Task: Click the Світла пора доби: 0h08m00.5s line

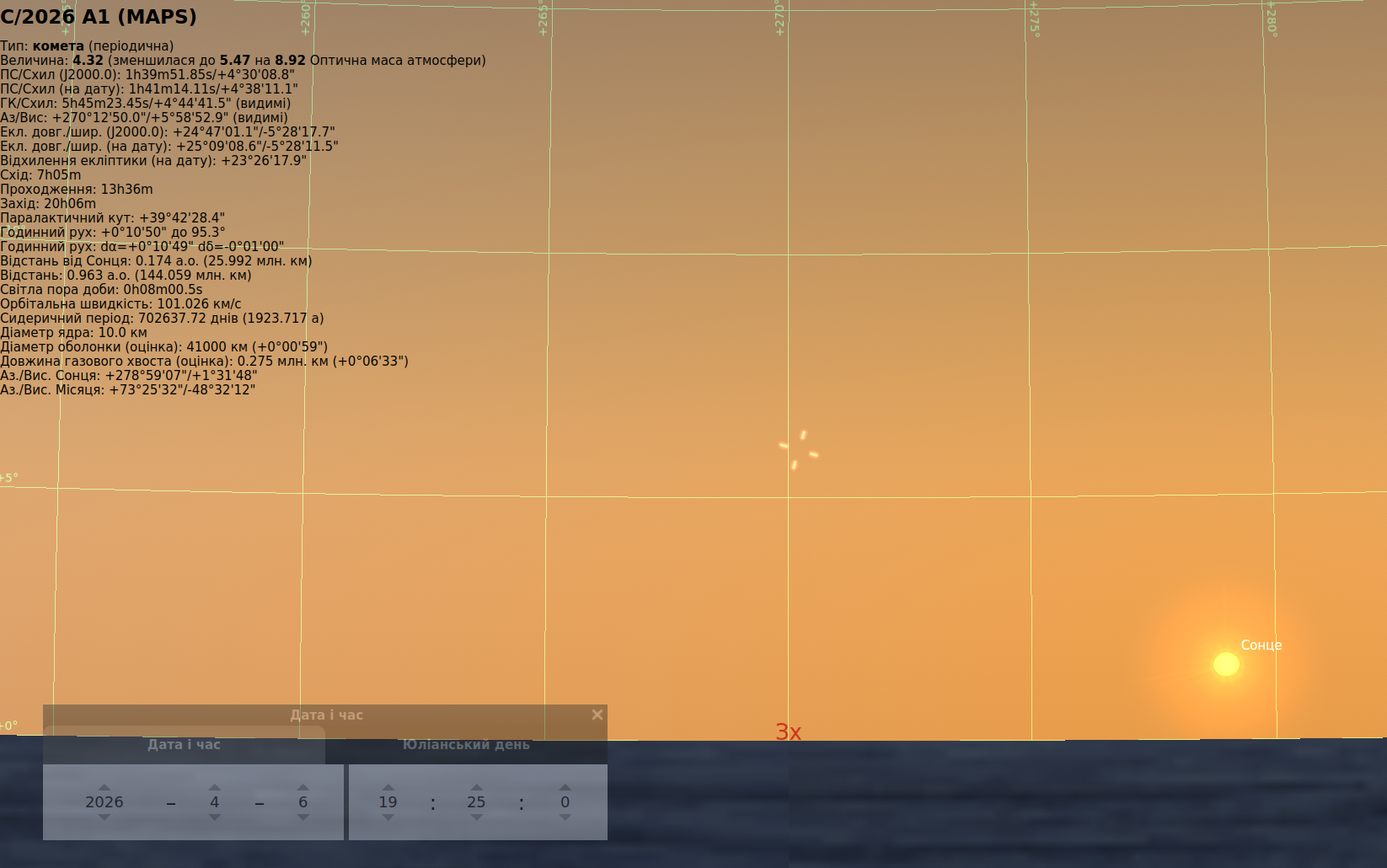Action: point(101,290)
